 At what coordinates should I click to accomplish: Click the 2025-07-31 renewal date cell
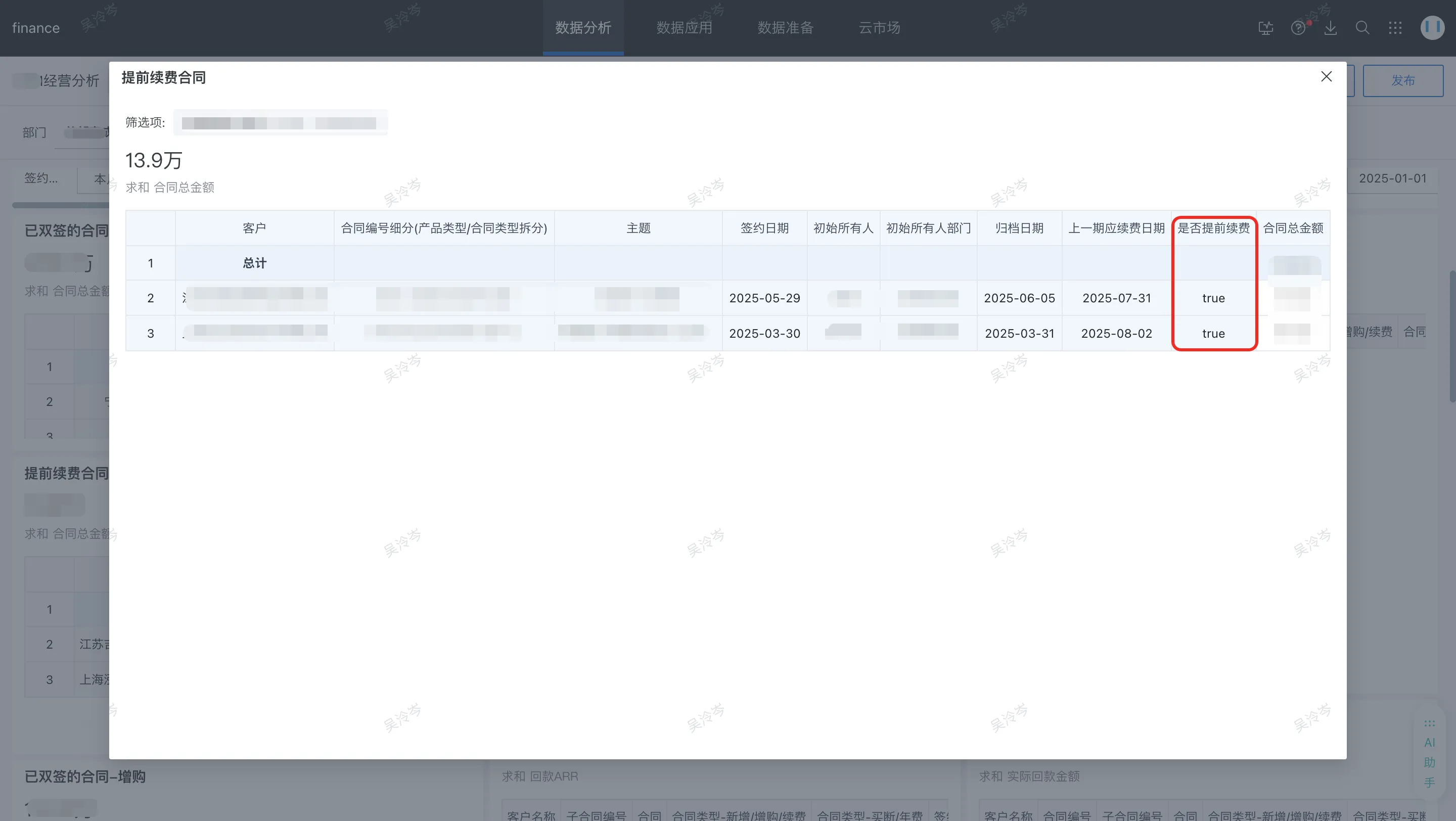[1116, 298]
